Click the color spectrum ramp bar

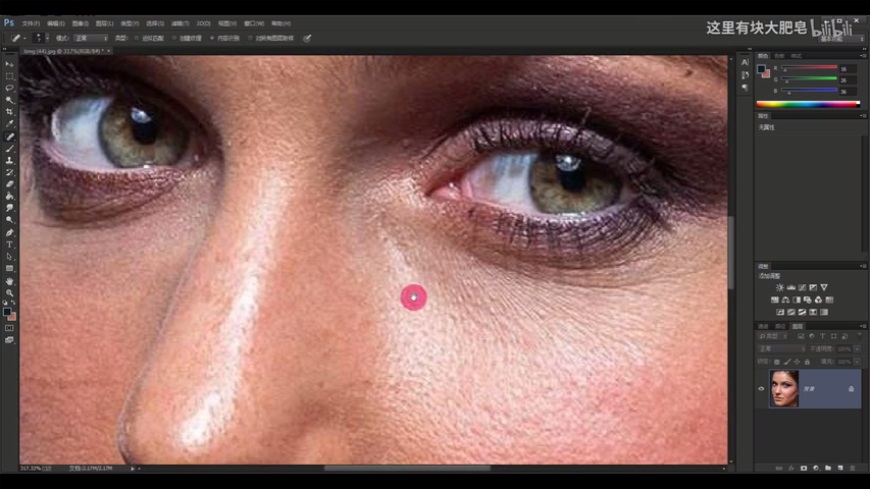[x=807, y=103]
